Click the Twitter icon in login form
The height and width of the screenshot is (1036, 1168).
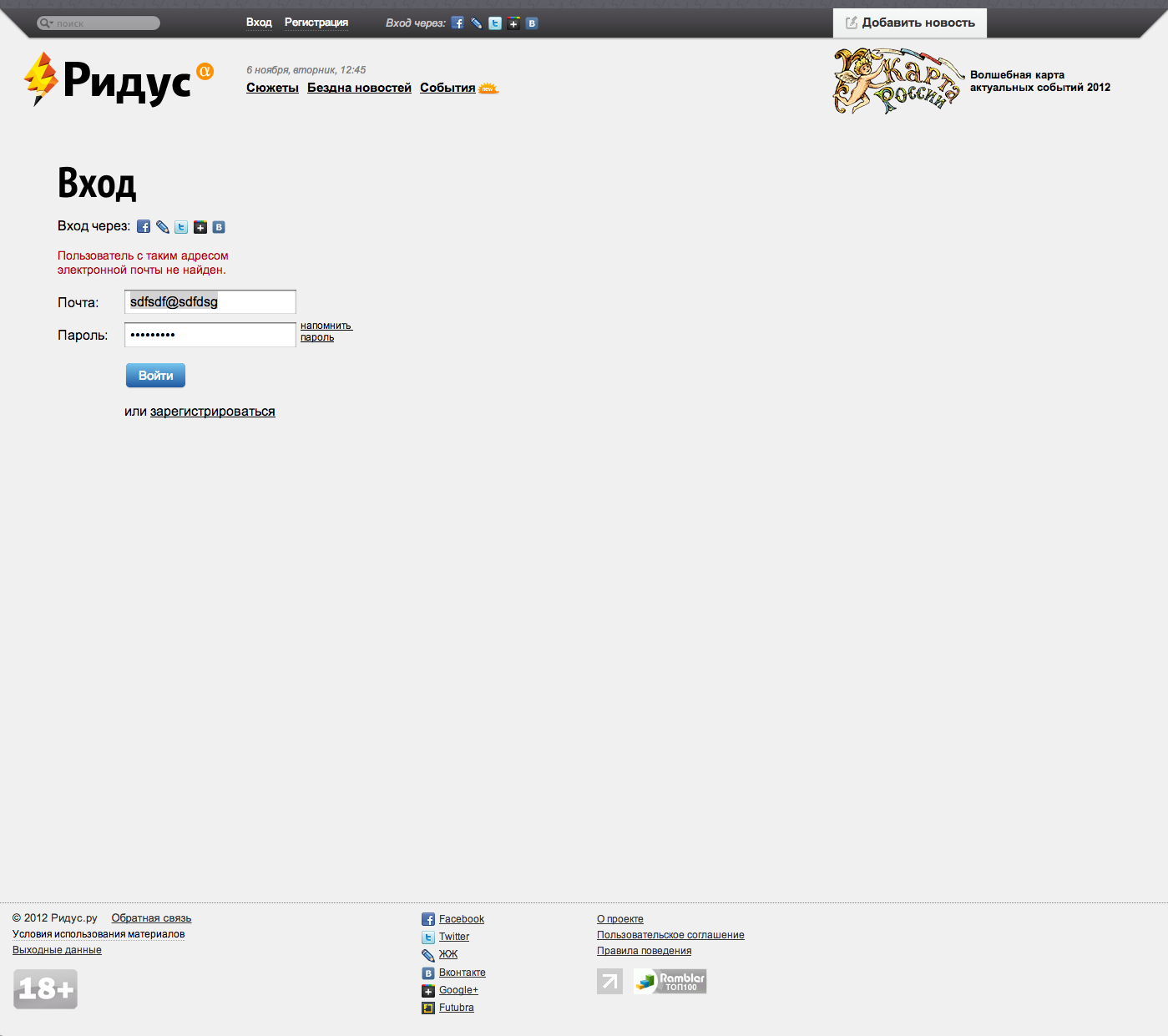coord(181,227)
